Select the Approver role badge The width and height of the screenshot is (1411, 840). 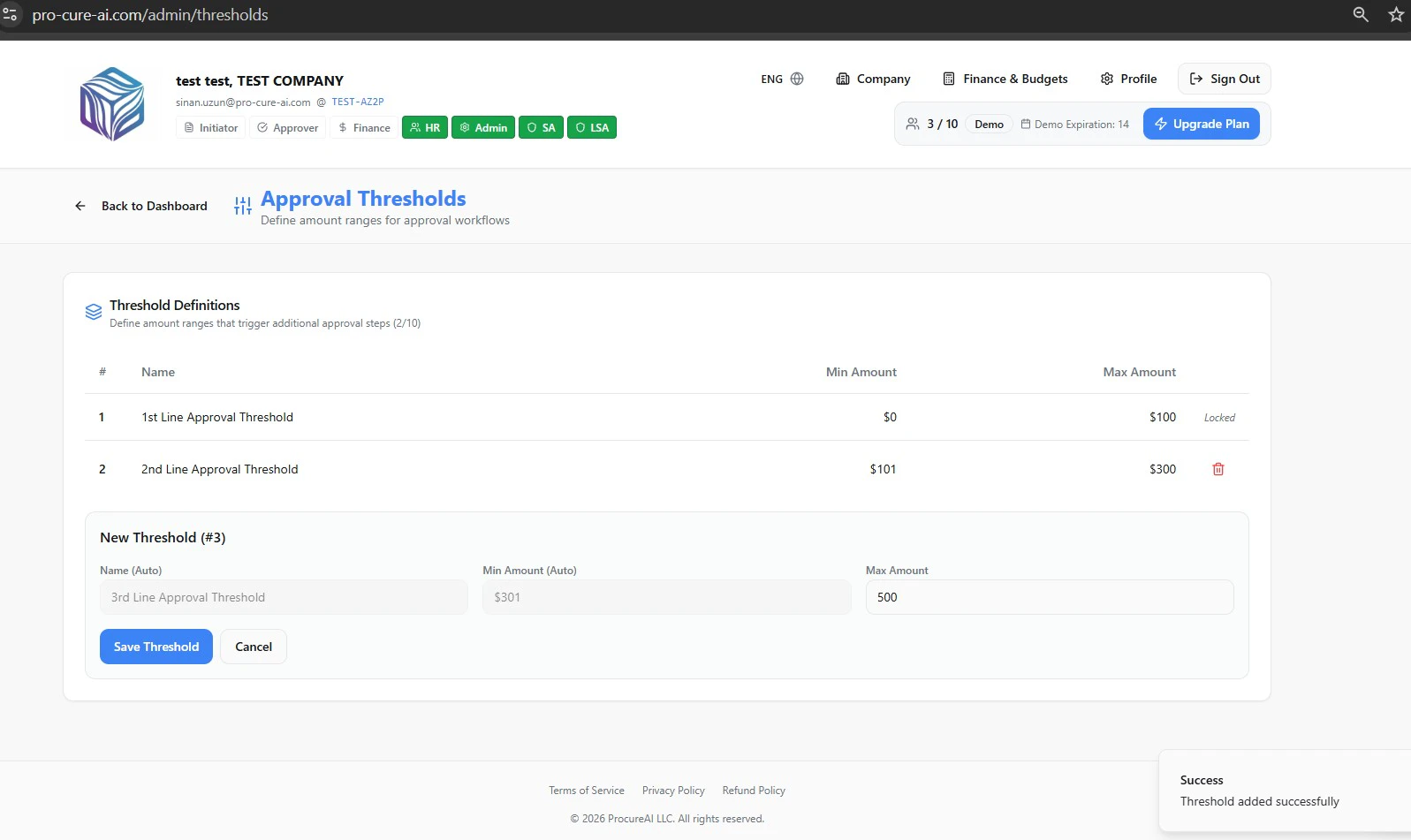[x=288, y=128]
